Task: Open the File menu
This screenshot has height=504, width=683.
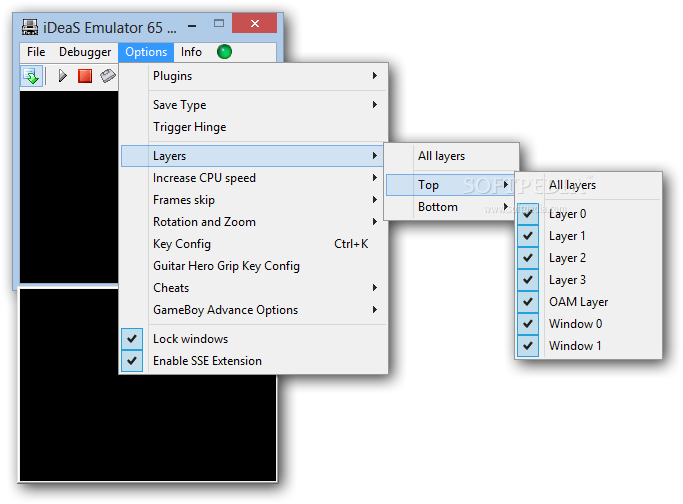Action: [x=36, y=52]
